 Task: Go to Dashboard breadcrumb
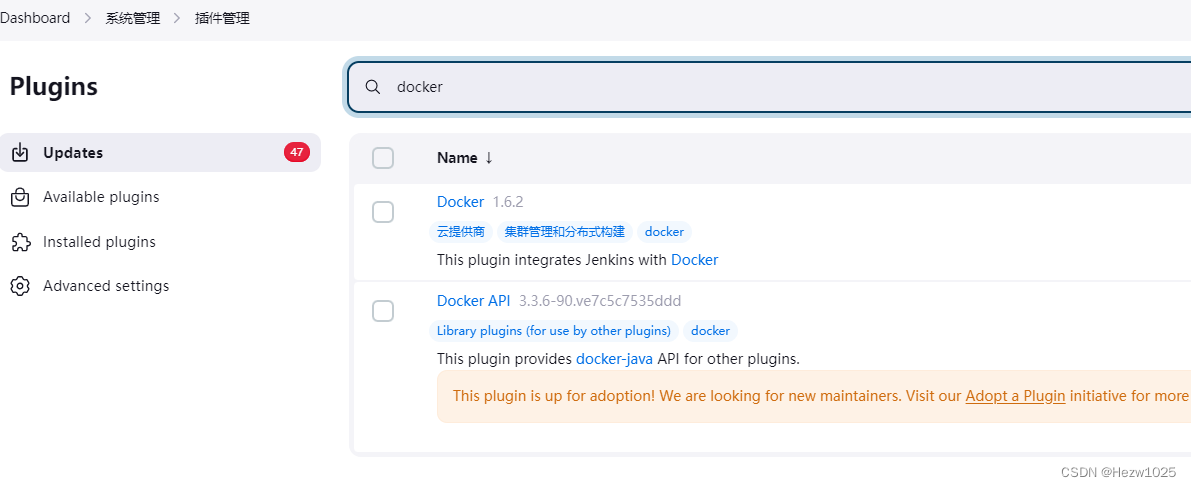tap(35, 18)
